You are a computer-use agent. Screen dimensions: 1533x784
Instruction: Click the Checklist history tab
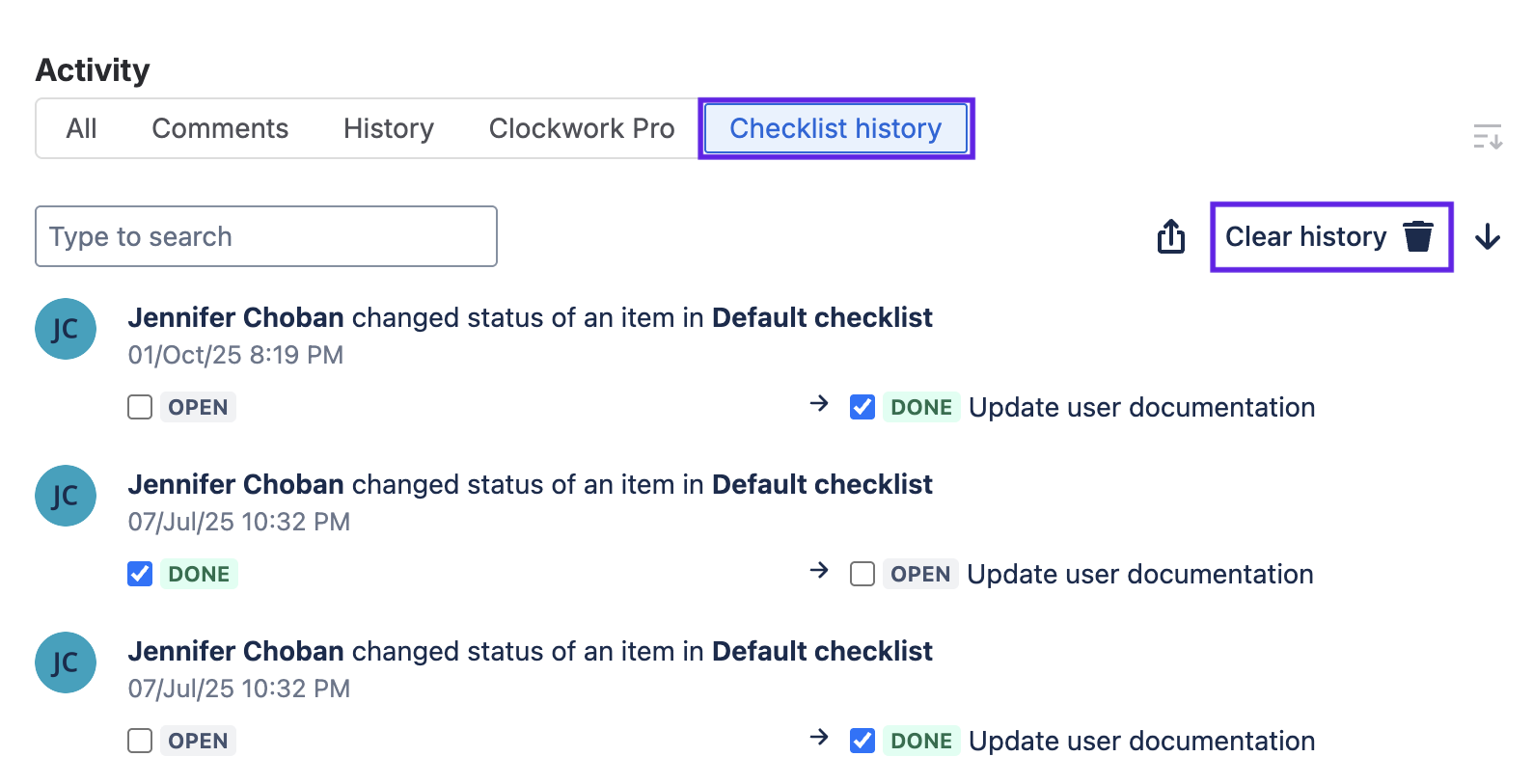[x=835, y=128]
